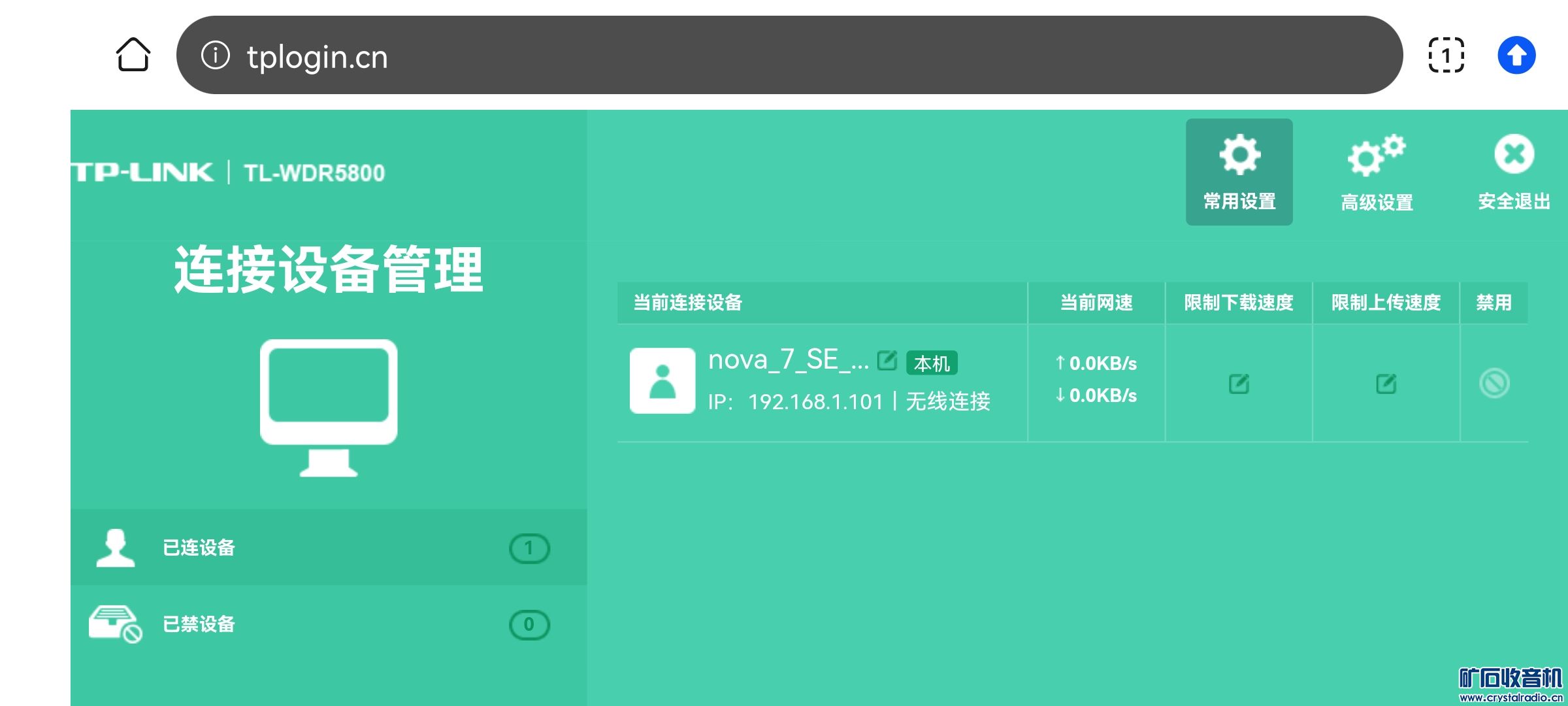
Task: Edit the download speed limit
Action: 1239,384
